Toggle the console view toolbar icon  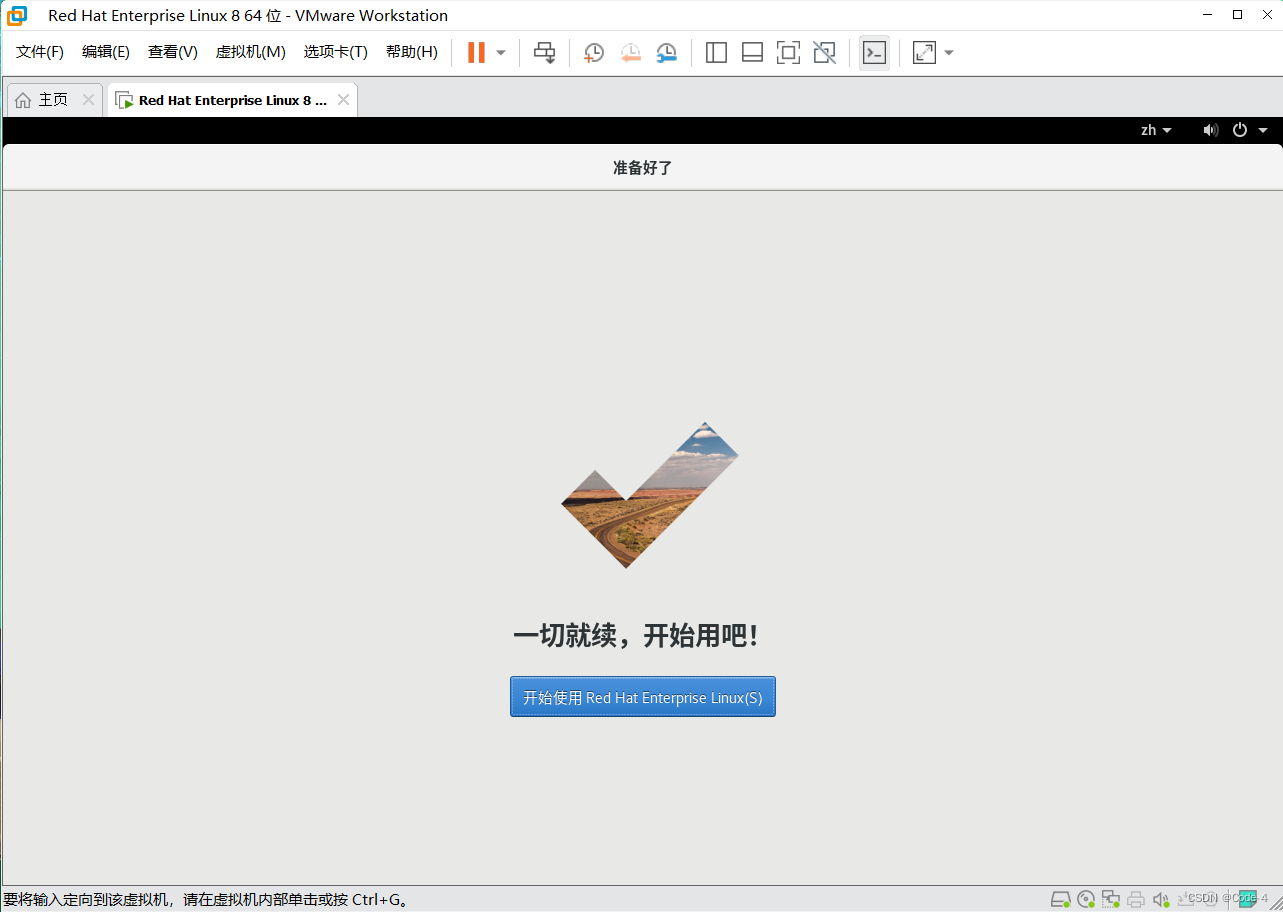tap(874, 53)
